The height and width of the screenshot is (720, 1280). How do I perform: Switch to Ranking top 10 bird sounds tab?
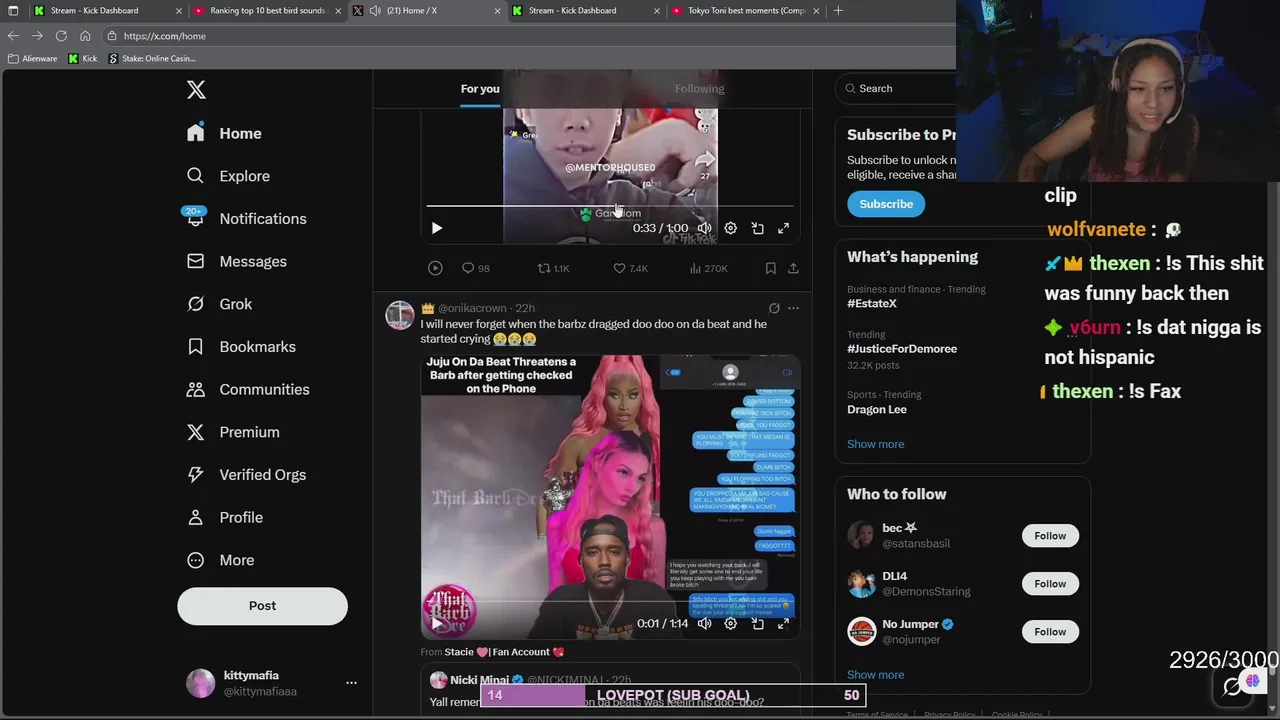[266, 10]
